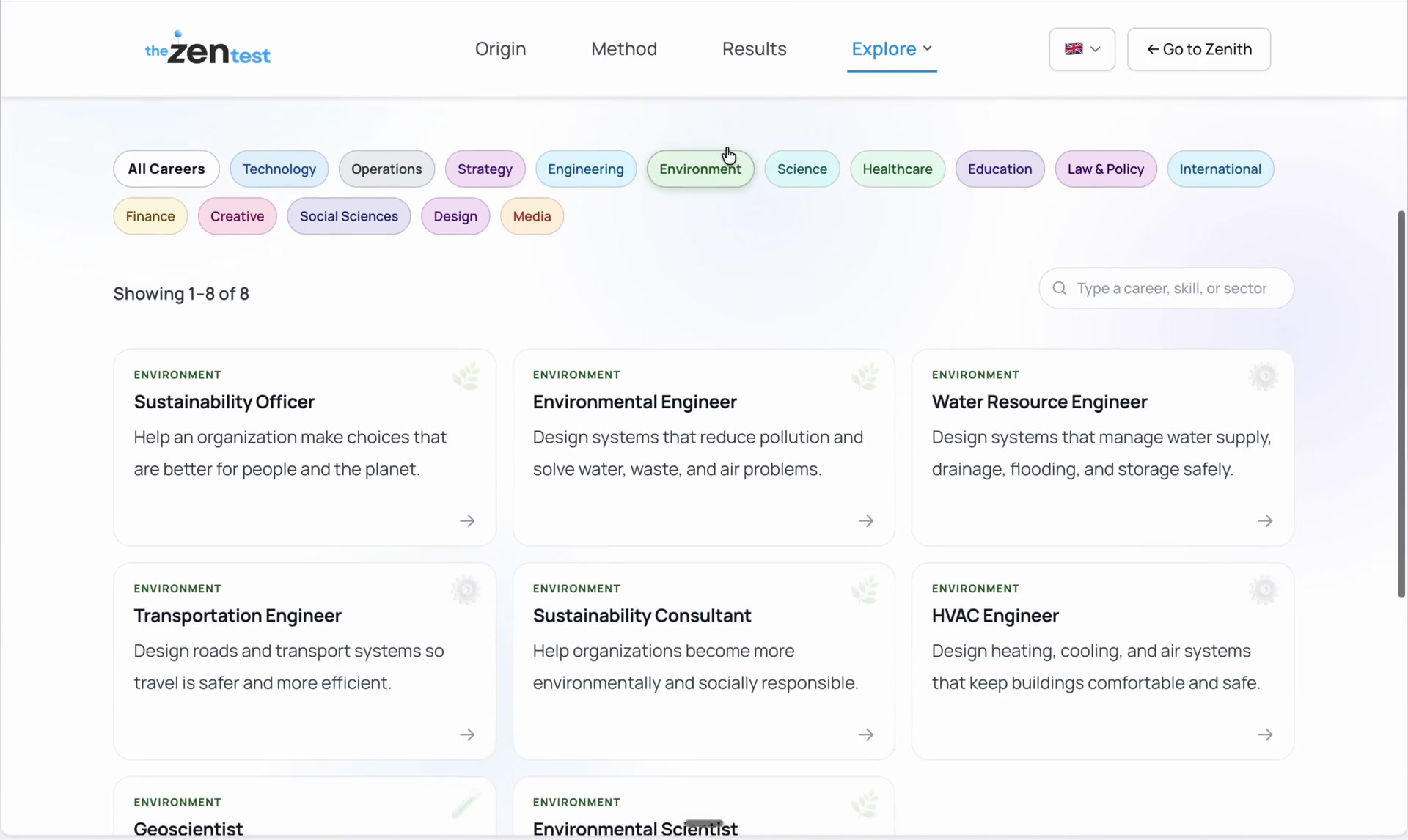Screen dimensions: 1408x840
Task: Click the page vertical scrollbar
Action: click(x=1401, y=404)
